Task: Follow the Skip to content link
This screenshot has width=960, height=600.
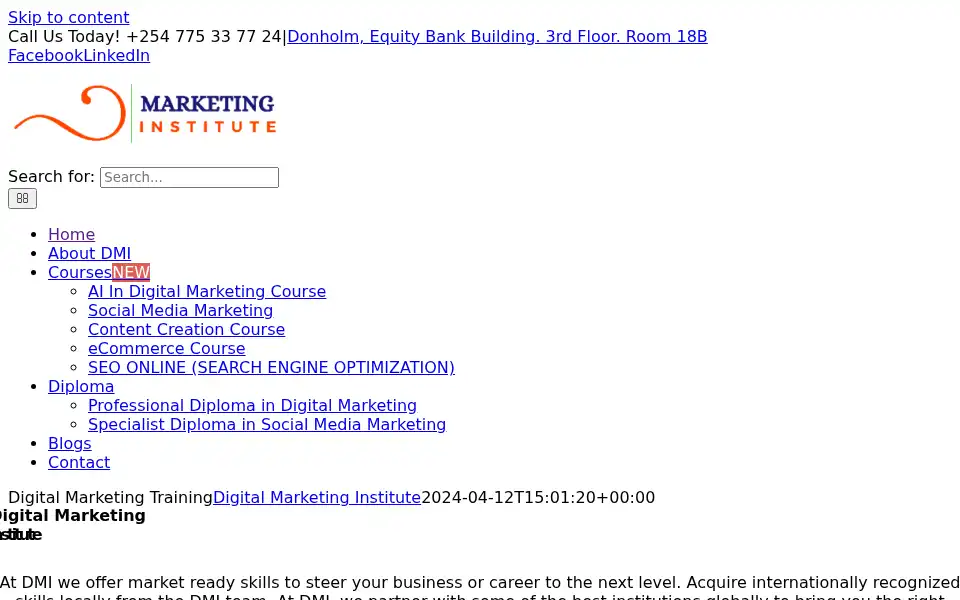Action: click(x=69, y=17)
